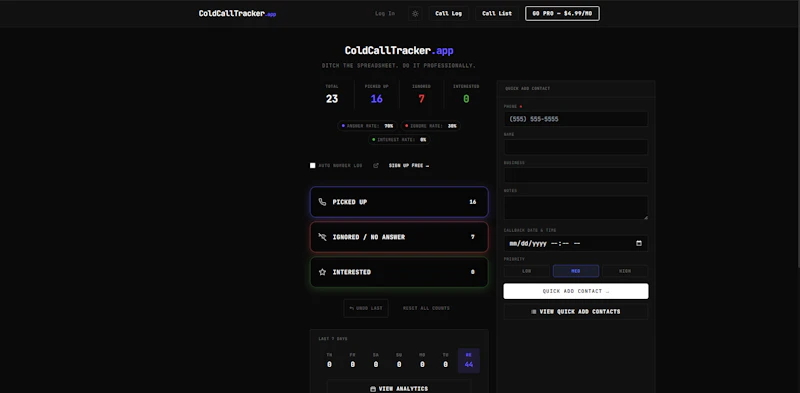
Task: Click the Callback Date & Time field
Action: point(576,243)
